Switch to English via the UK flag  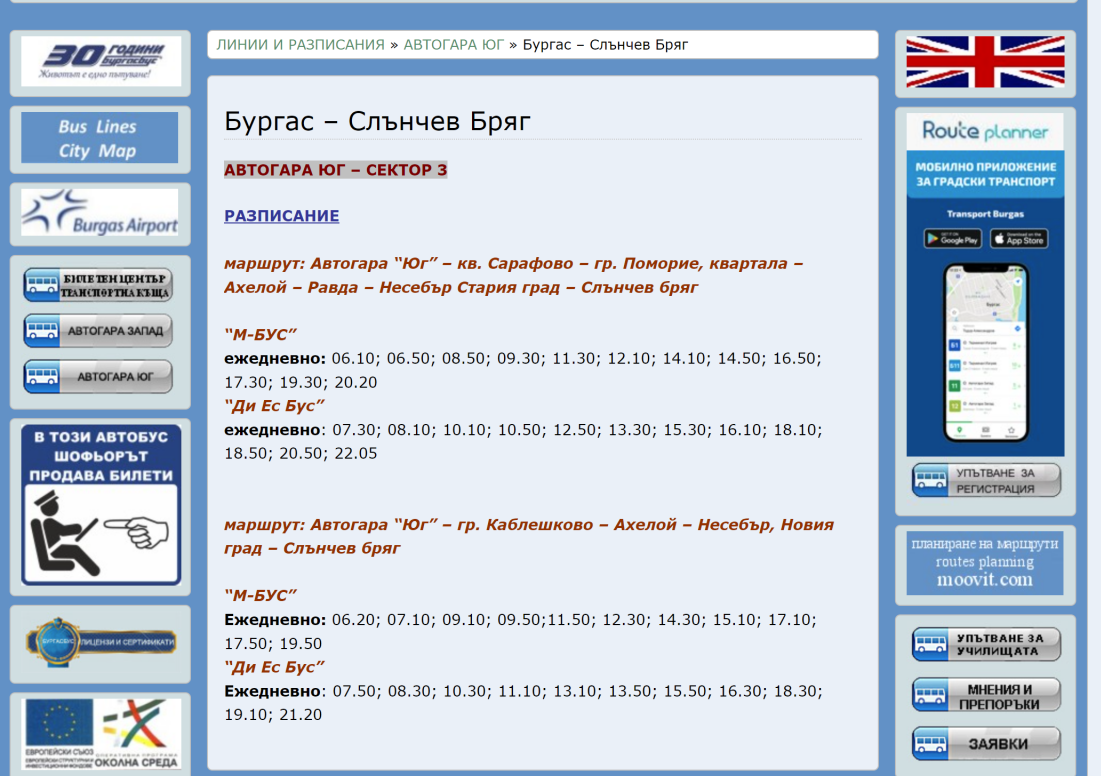[x=985, y=62]
